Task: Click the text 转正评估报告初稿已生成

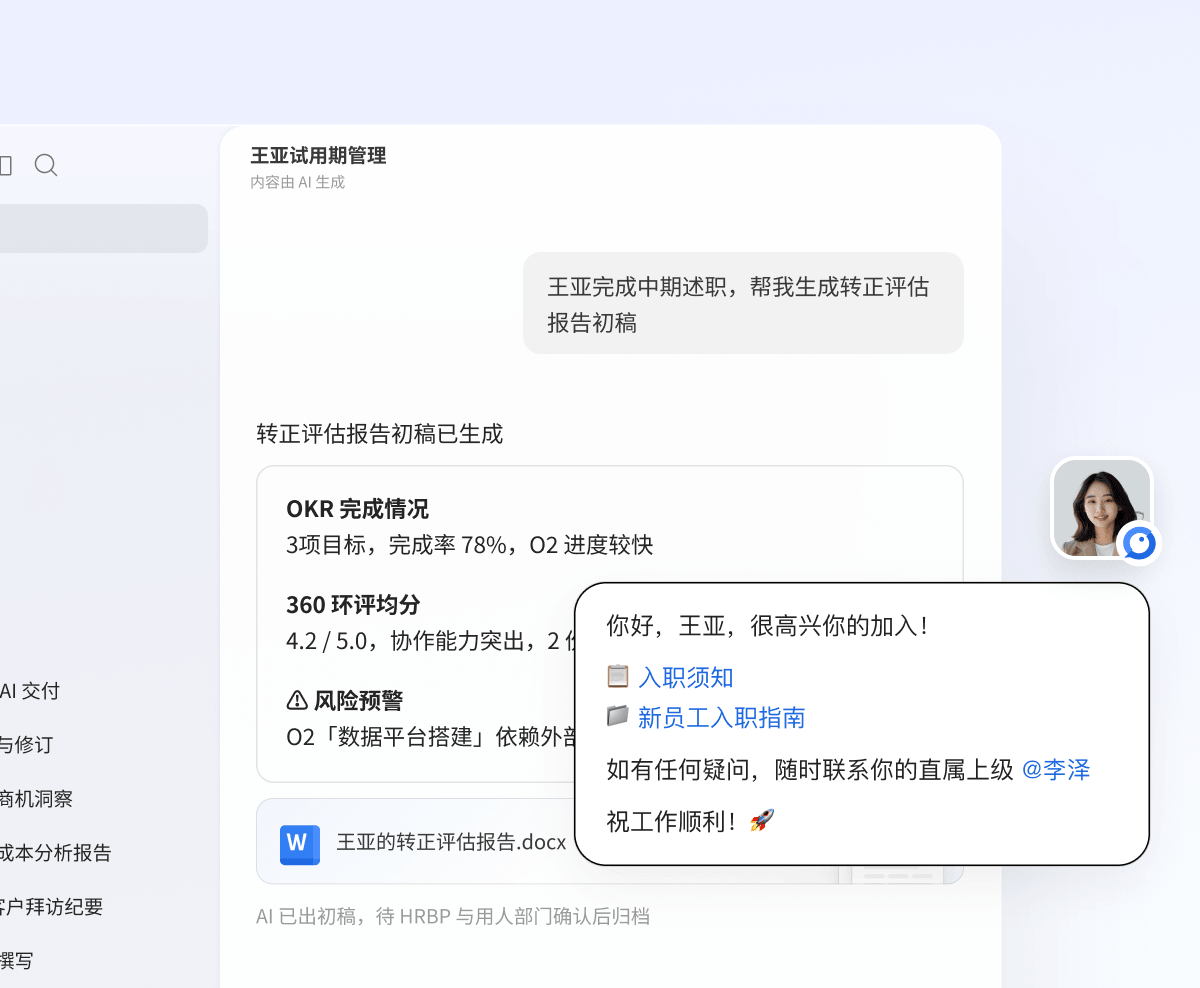Action: (380, 434)
